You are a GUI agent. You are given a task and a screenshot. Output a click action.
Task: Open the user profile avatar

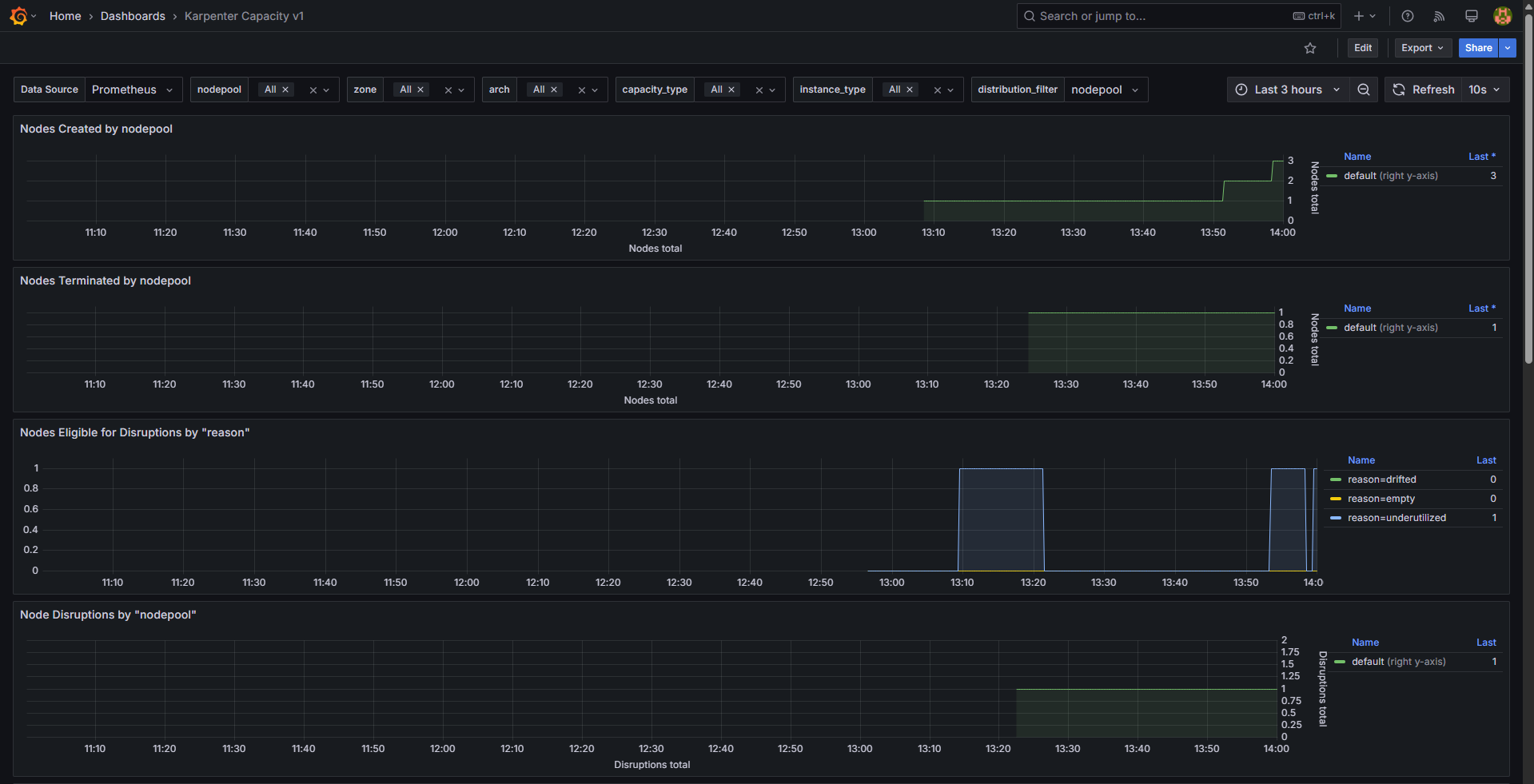click(x=1503, y=16)
